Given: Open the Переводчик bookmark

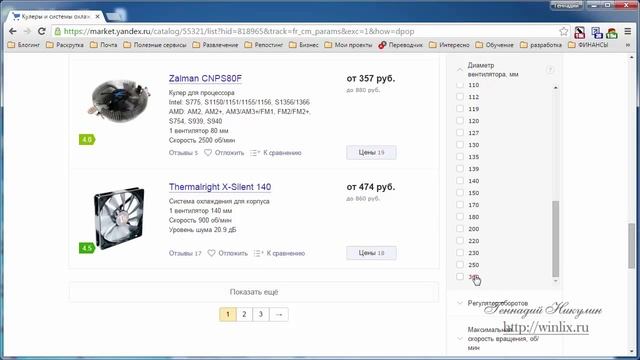Looking at the screenshot, I should click(x=400, y=45).
